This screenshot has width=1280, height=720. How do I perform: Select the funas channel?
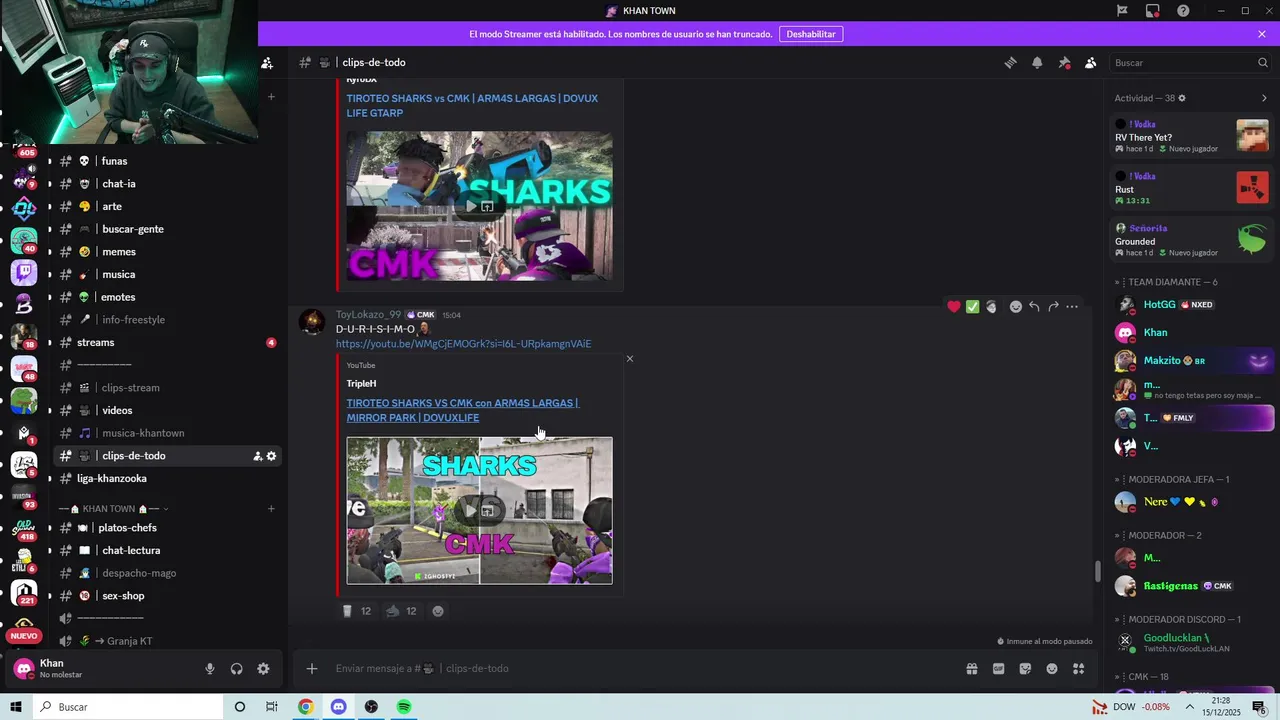pos(165,161)
